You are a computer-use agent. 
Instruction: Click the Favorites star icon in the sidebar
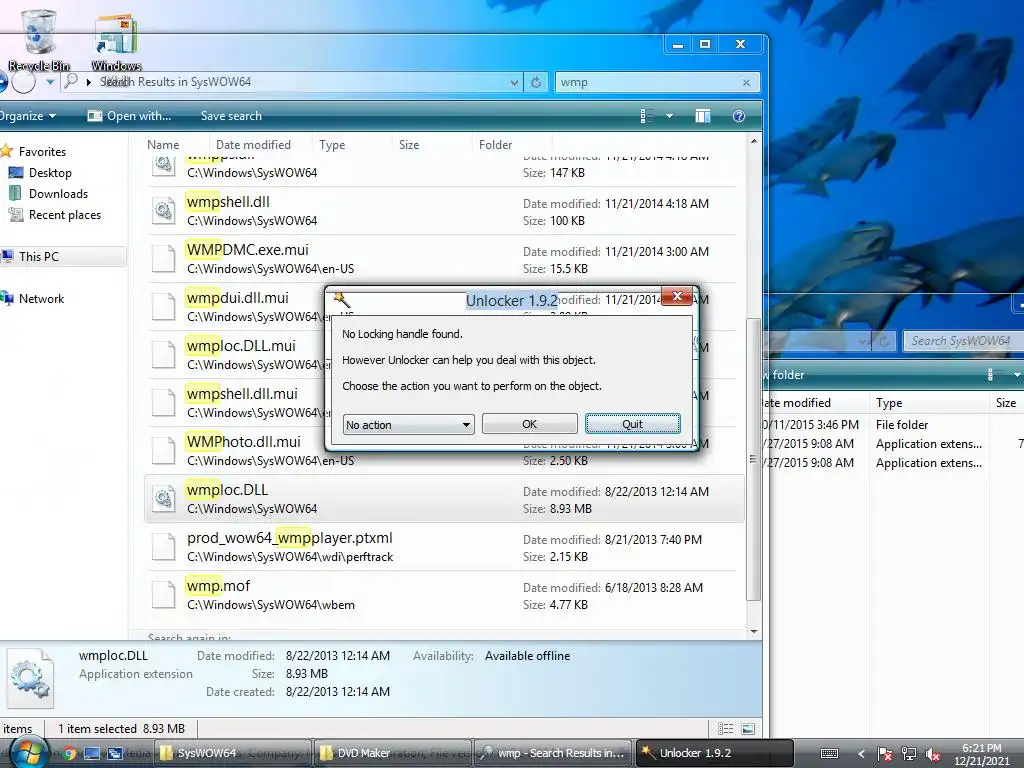coord(7,151)
